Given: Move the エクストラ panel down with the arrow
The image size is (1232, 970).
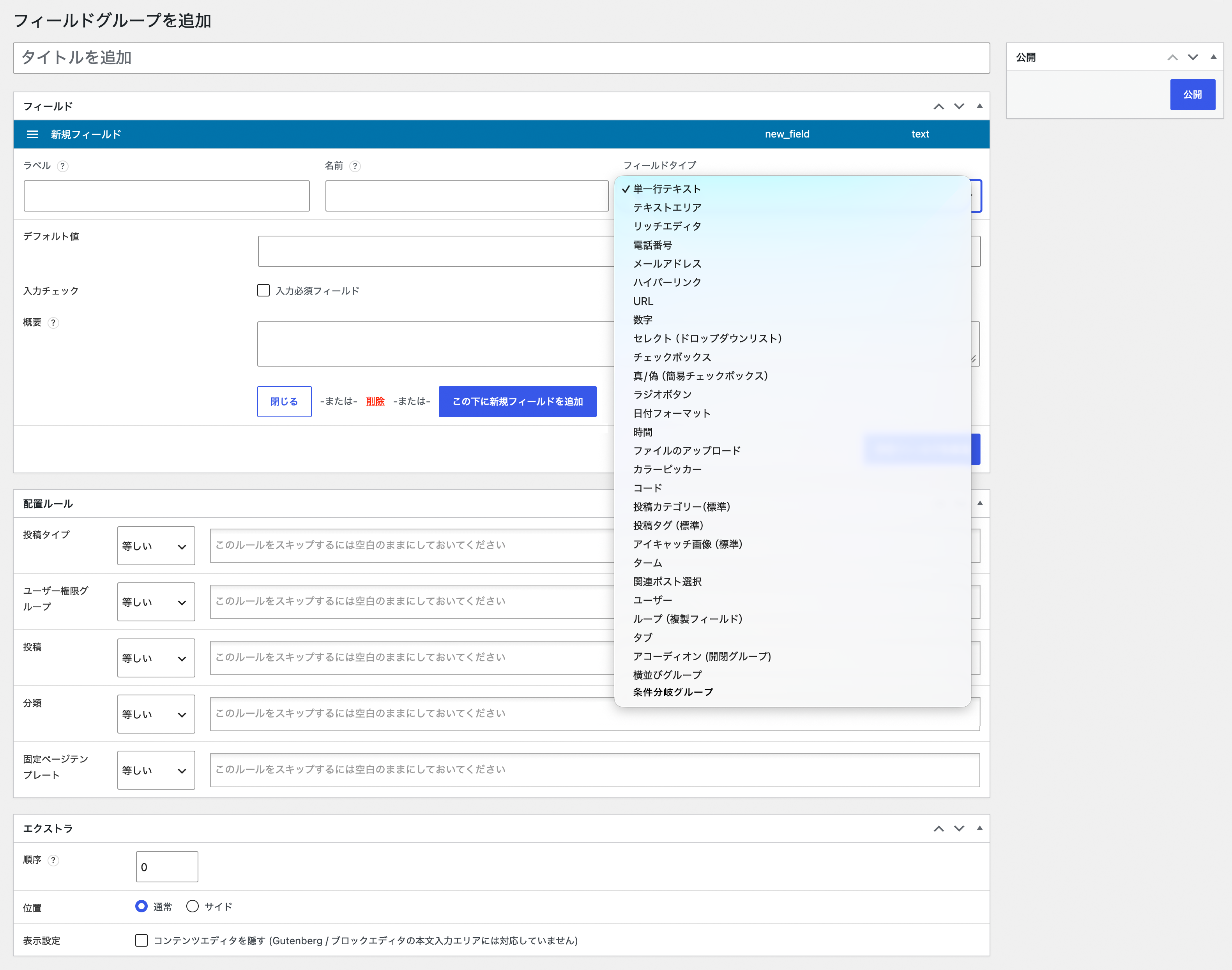Looking at the screenshot, I should click(x=959, y=829).
